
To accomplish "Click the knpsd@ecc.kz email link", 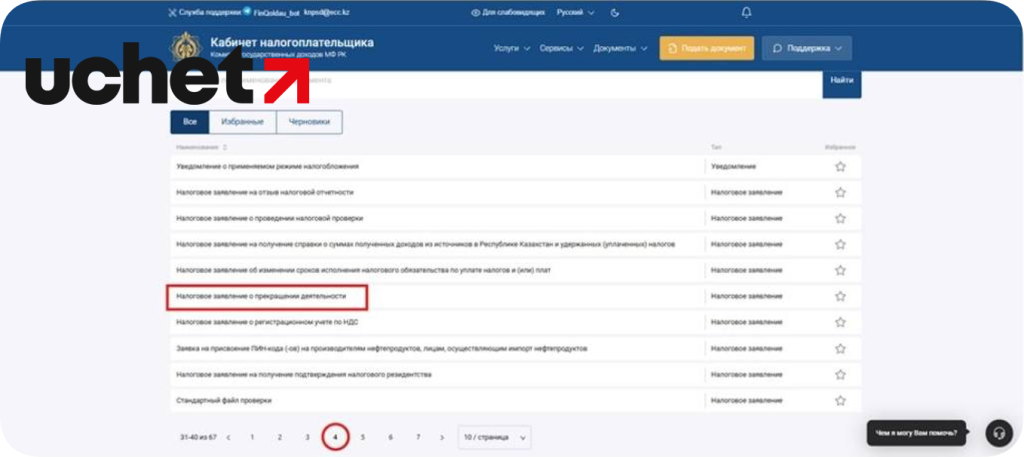I will tap(328, 12).
